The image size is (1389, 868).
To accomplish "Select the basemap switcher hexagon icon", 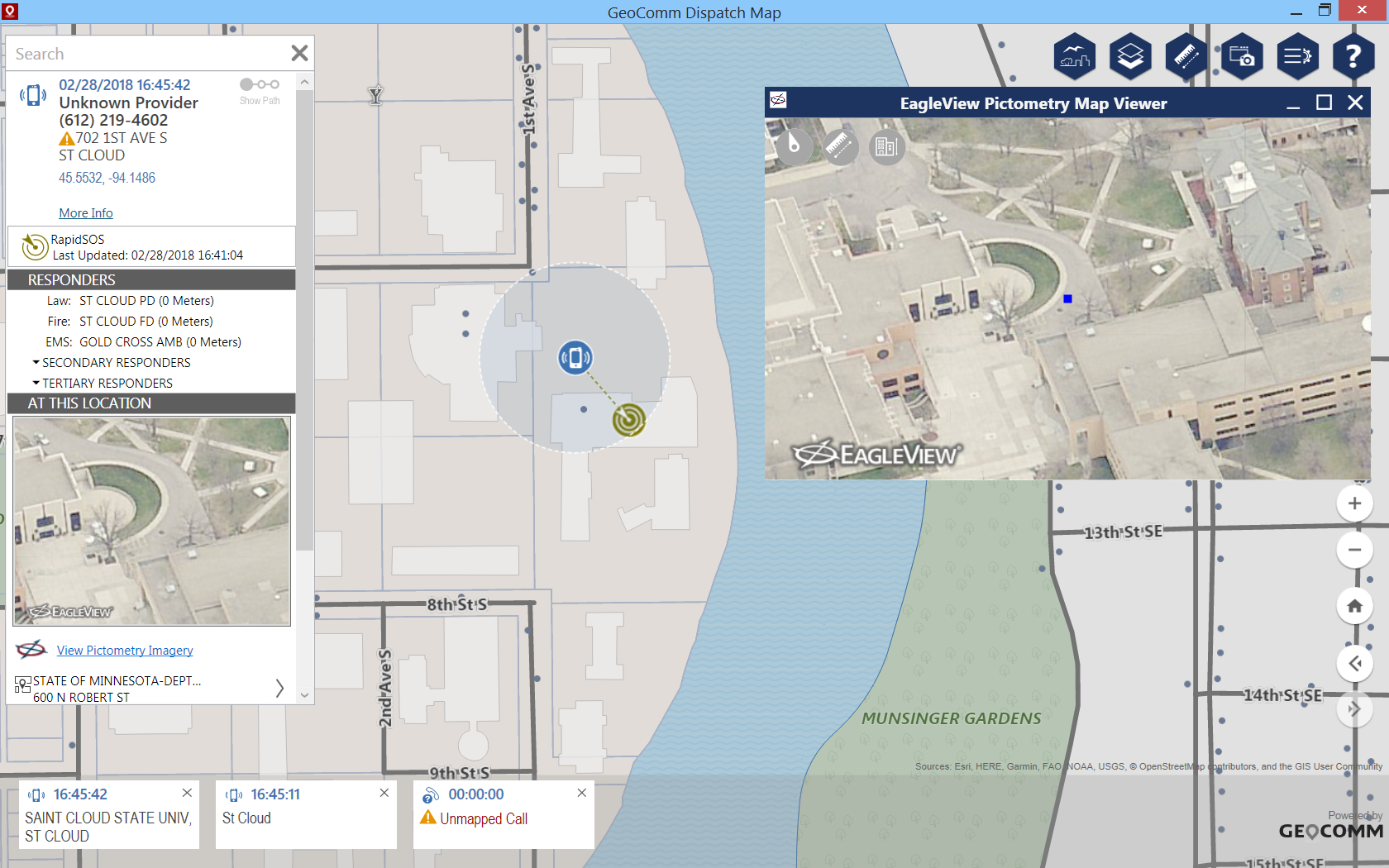I will pyautogui.click(x=1075, y=56).
